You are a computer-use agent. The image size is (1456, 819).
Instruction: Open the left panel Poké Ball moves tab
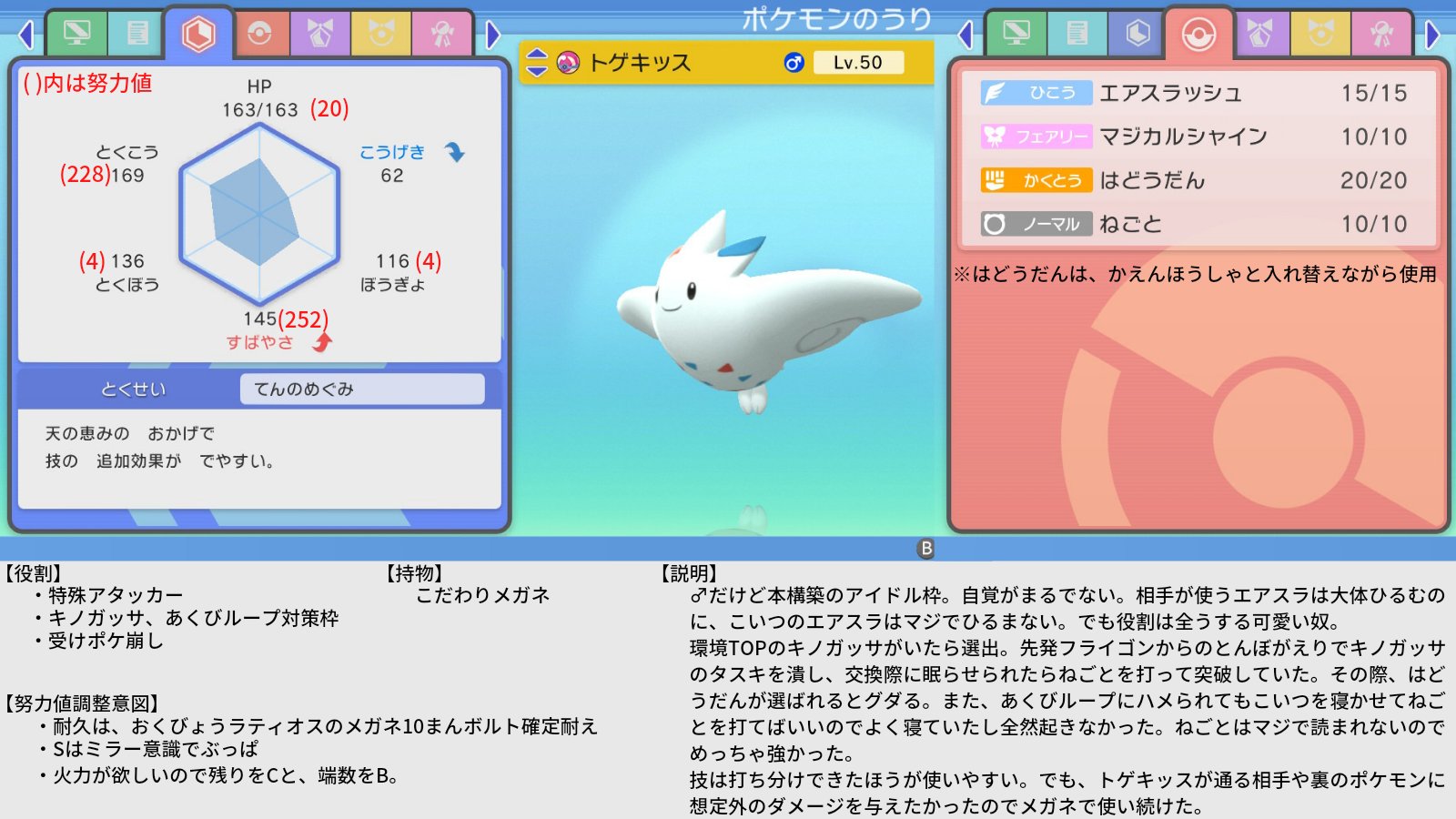260,34
